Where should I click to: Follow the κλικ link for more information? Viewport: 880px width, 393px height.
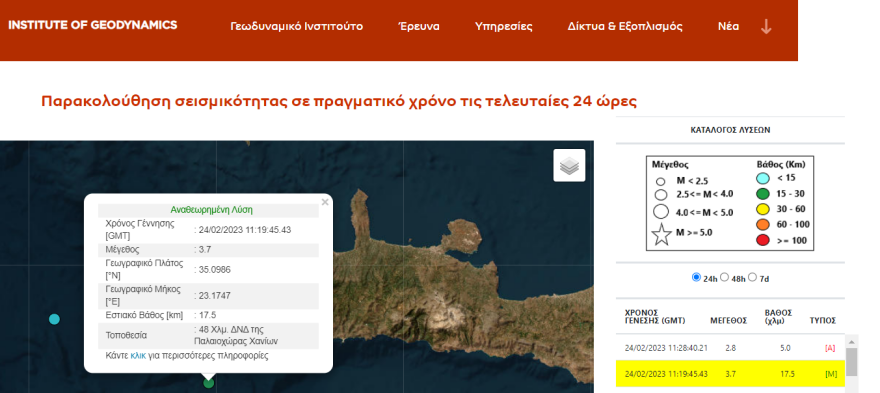point(138,355)
